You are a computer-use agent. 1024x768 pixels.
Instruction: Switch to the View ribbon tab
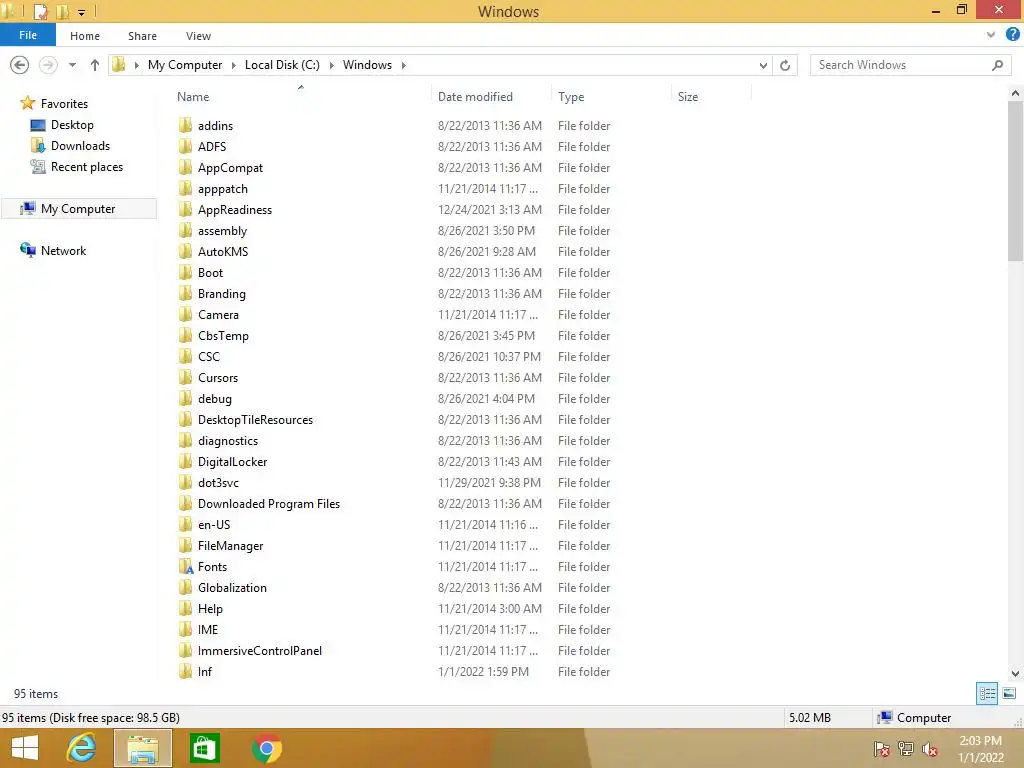(198, 36)
